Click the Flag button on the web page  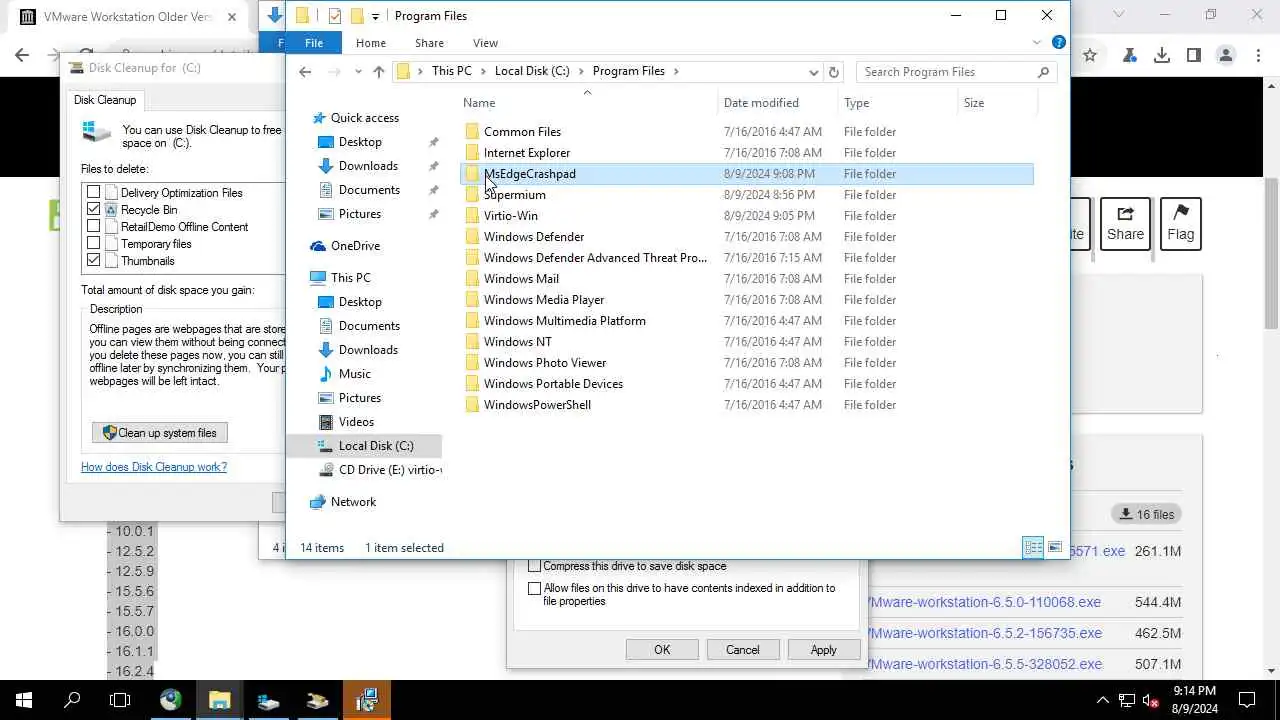click(1181, 224)
